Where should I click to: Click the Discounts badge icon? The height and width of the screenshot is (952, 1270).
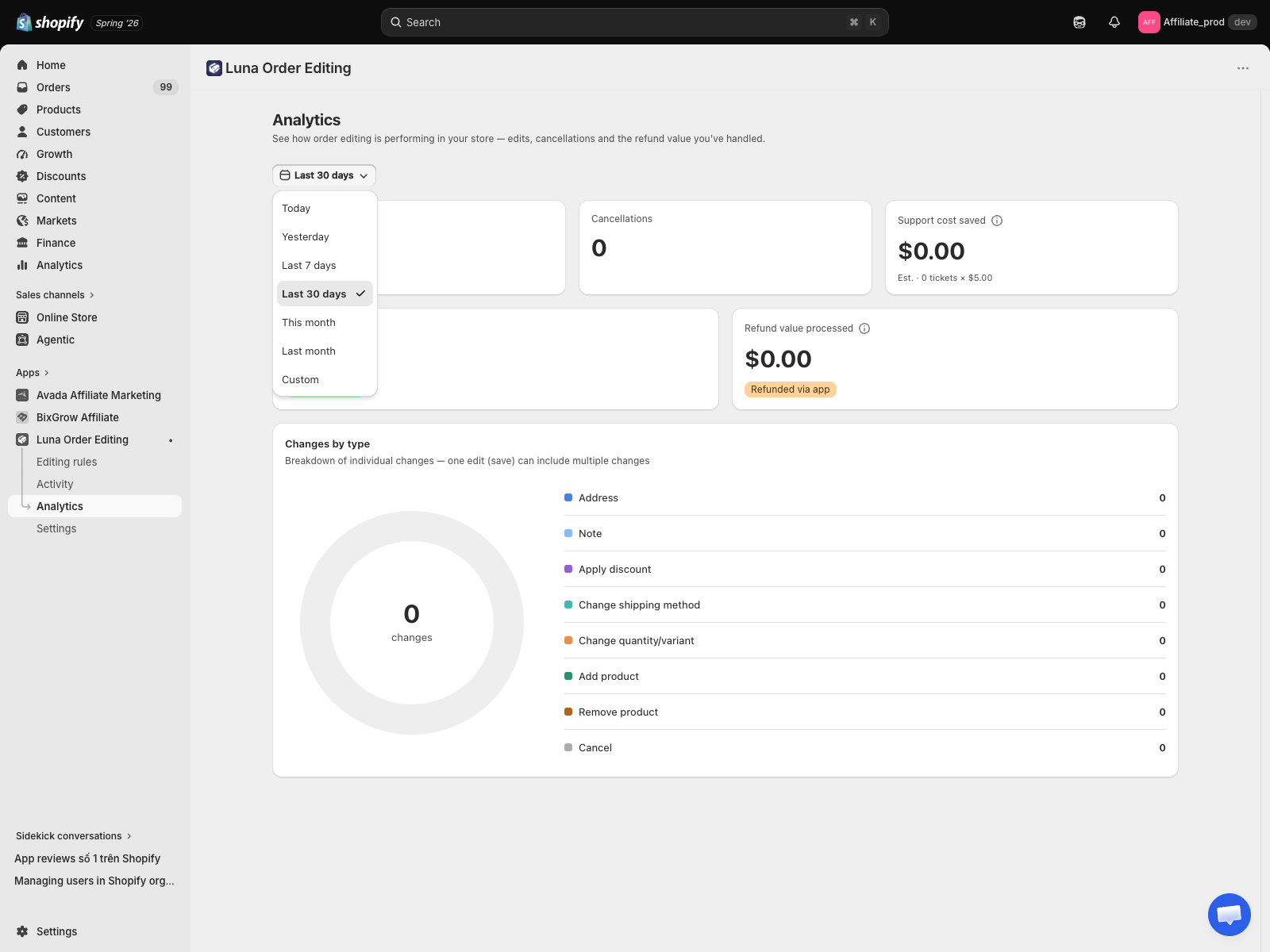pyautogui.click(x=22, y=176)
